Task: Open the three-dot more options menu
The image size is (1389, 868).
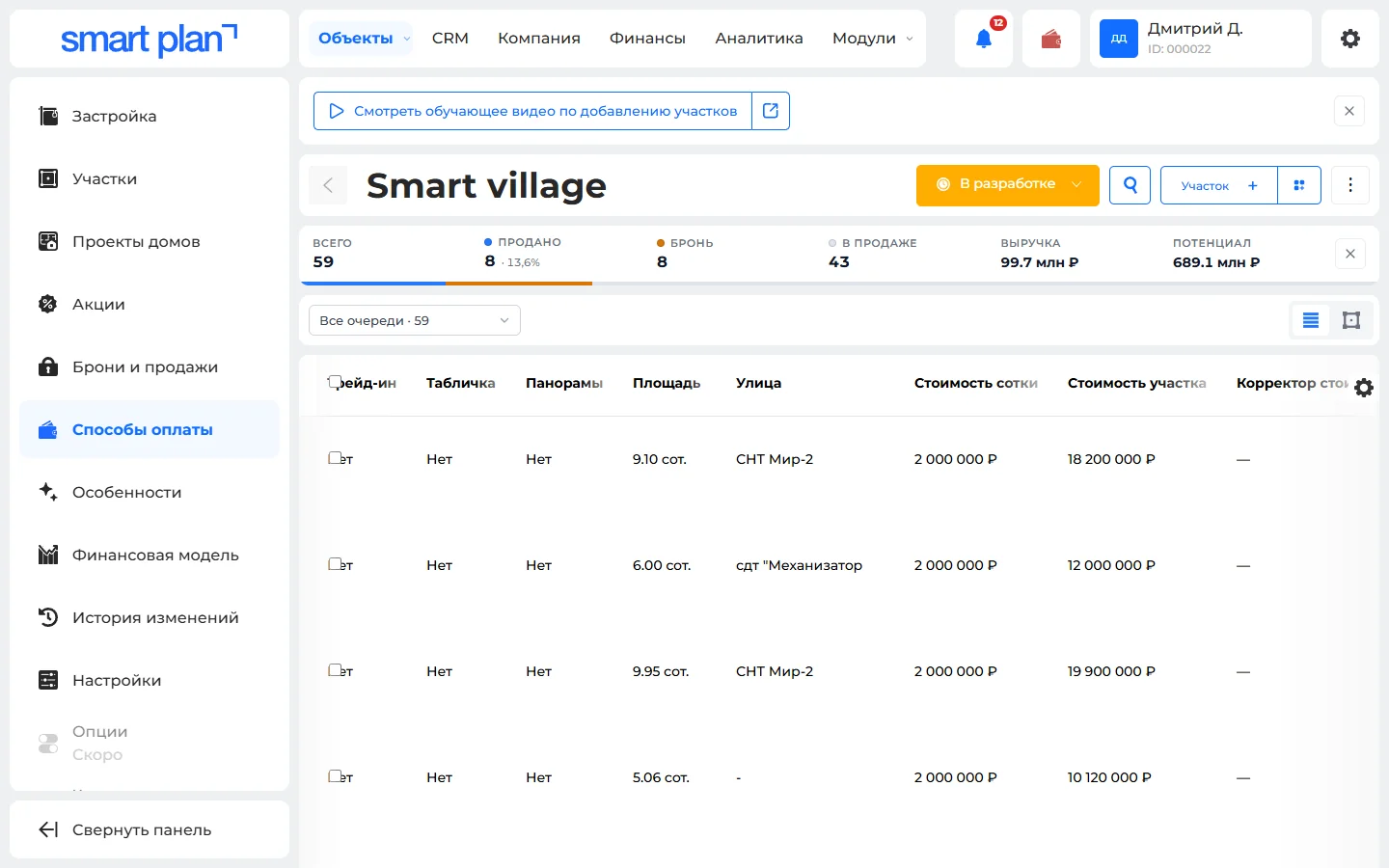Action: [1350, 185]
